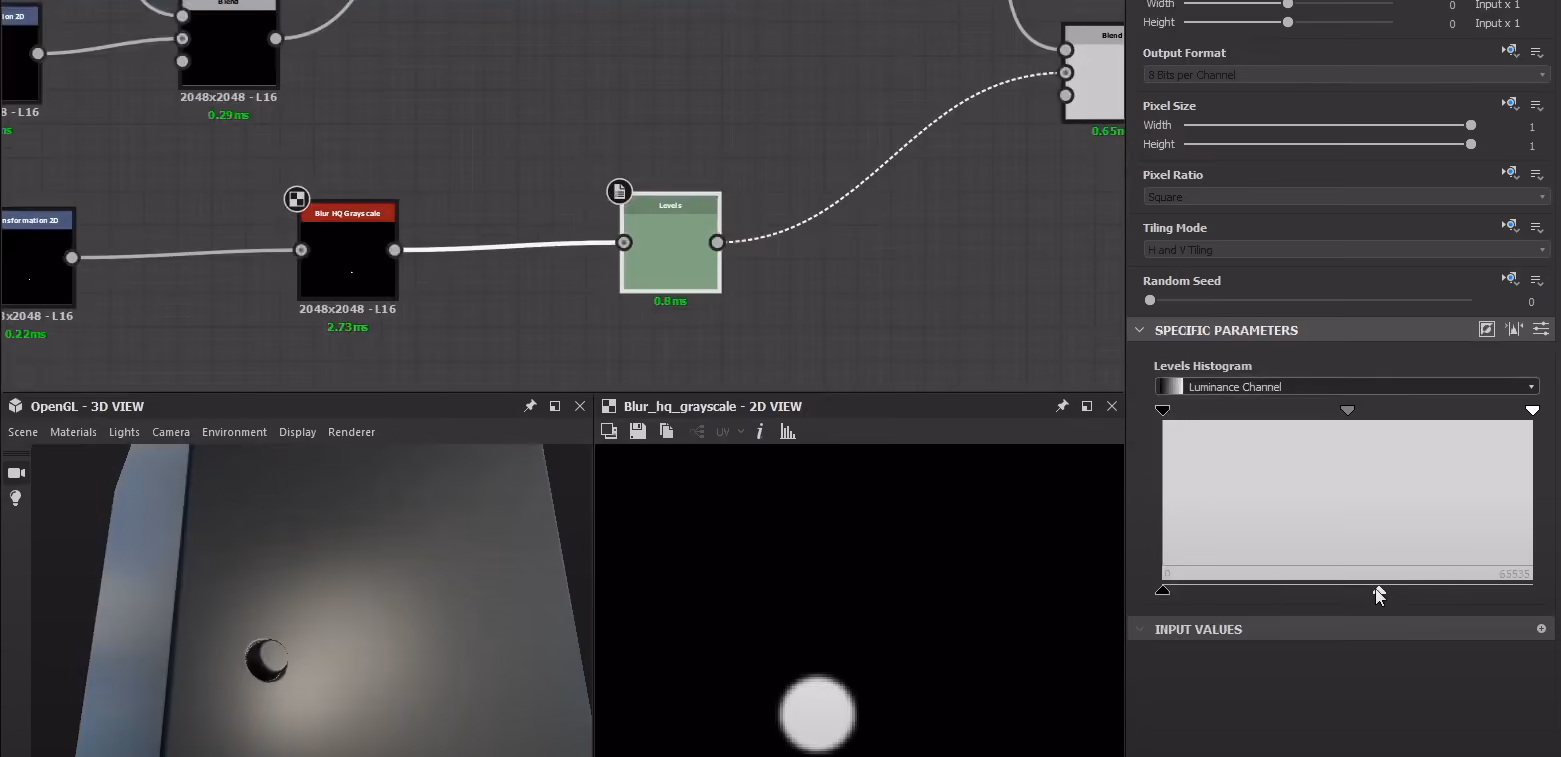The height and width of the screenshot is (757, 1561).
Task: Click the document badge on Levels node
Action: (x=619, y=191)
